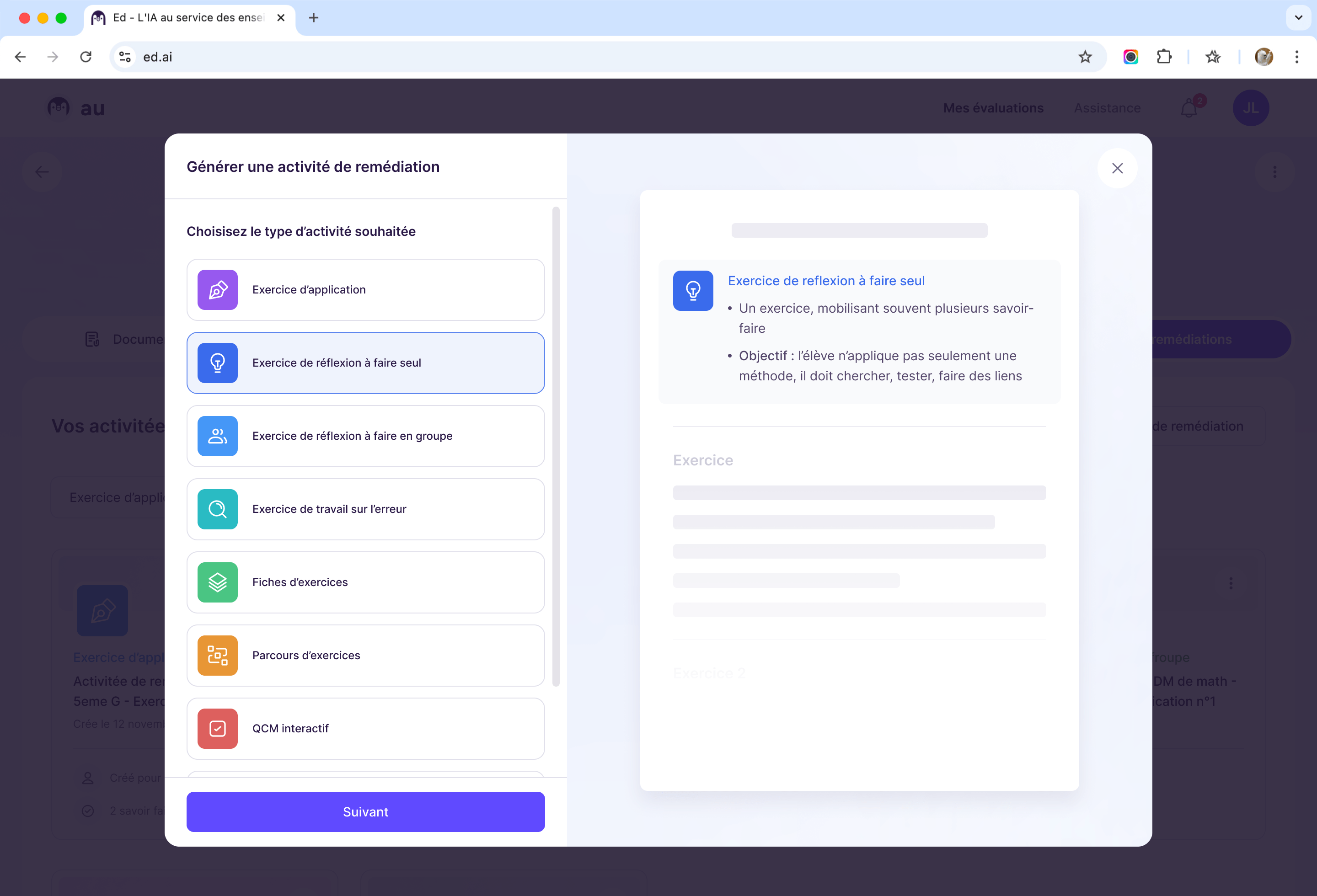The height and width of the screenshot is (896, 1317).
Task: Select the Fiches d'exercices activity type
Action: tap(365, 581)
